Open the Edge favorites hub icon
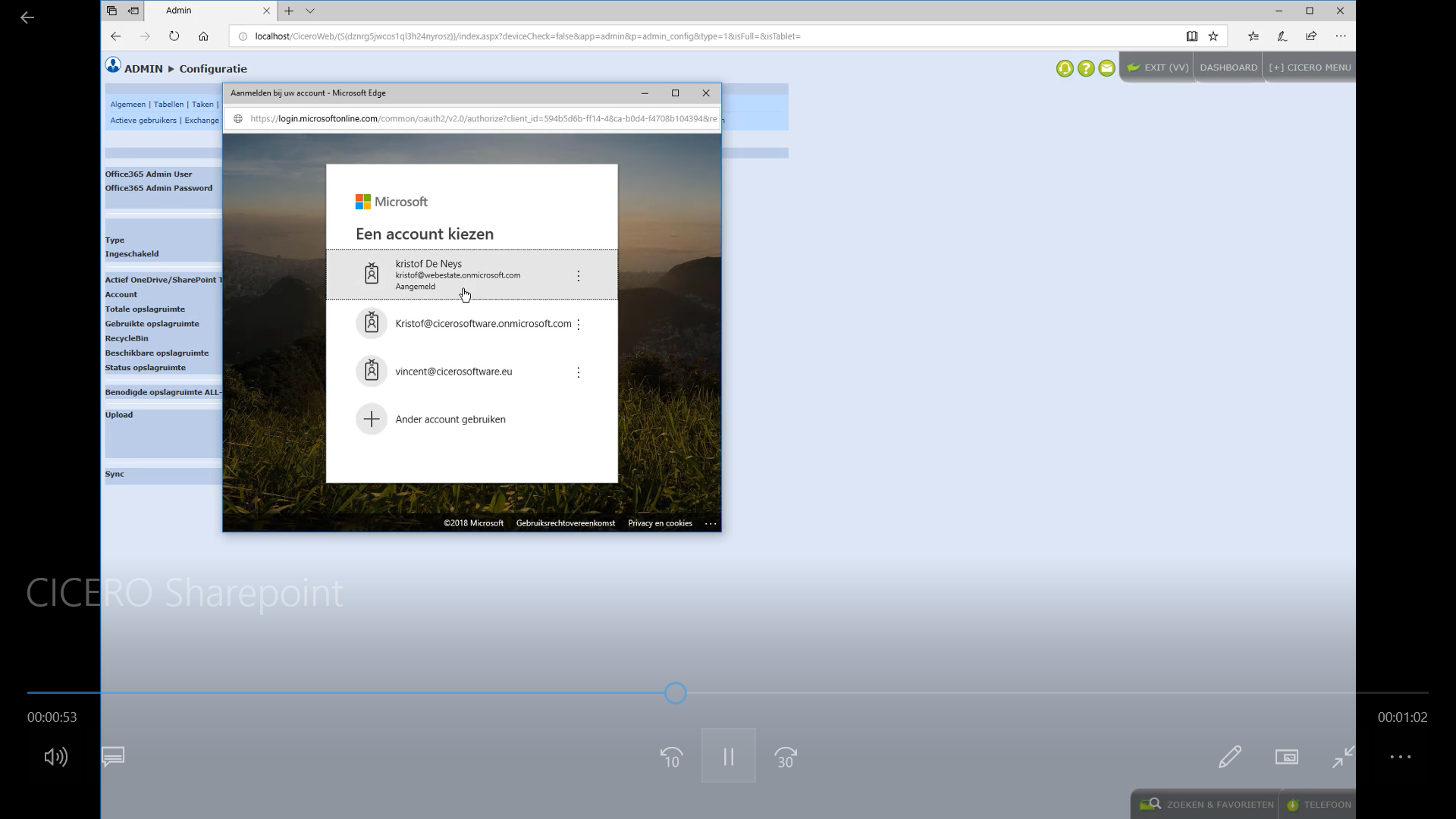This screenshot has height=819, width=1456. click(1254, 36)
